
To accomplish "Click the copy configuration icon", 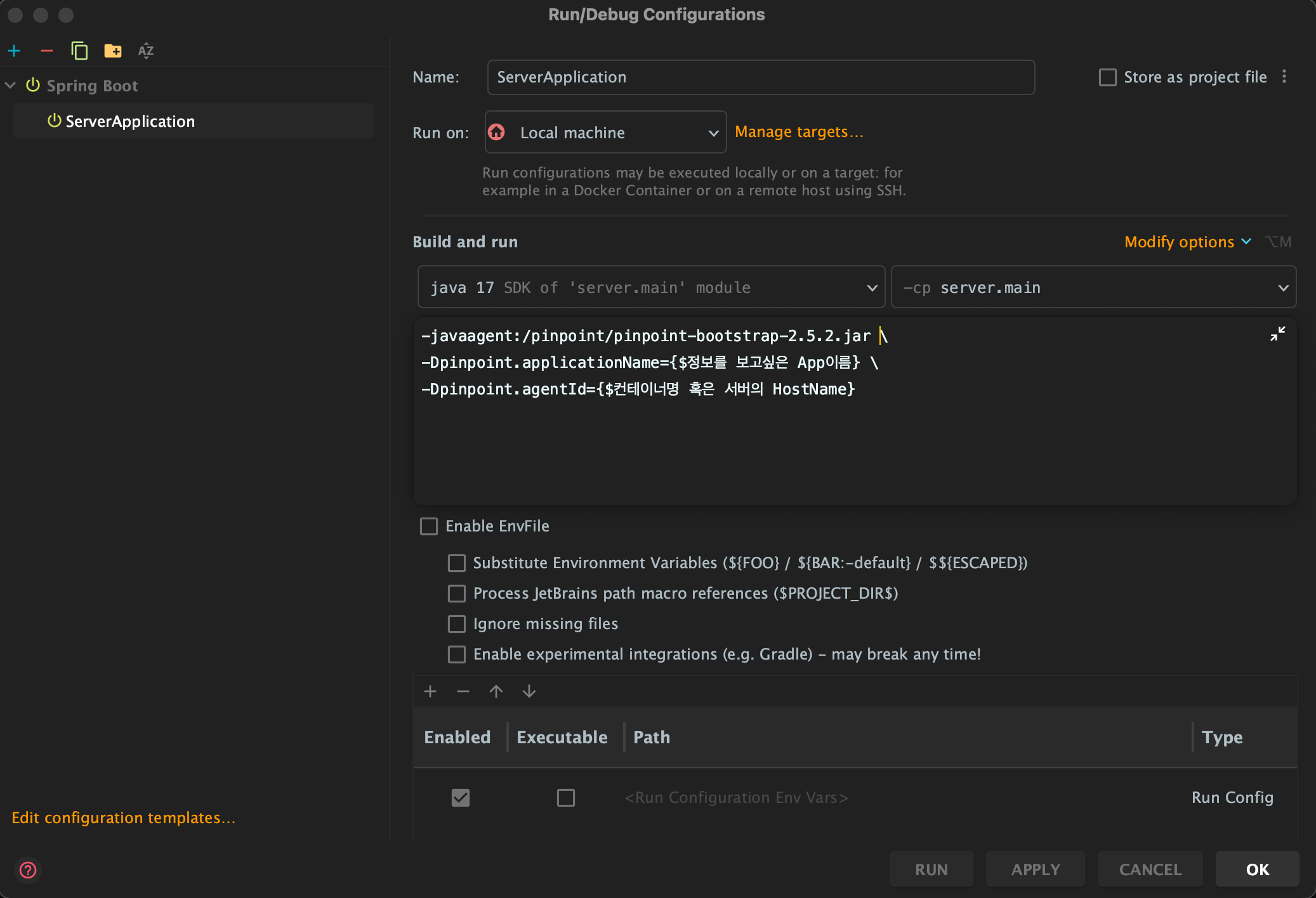I will click(x=79, y=51).
